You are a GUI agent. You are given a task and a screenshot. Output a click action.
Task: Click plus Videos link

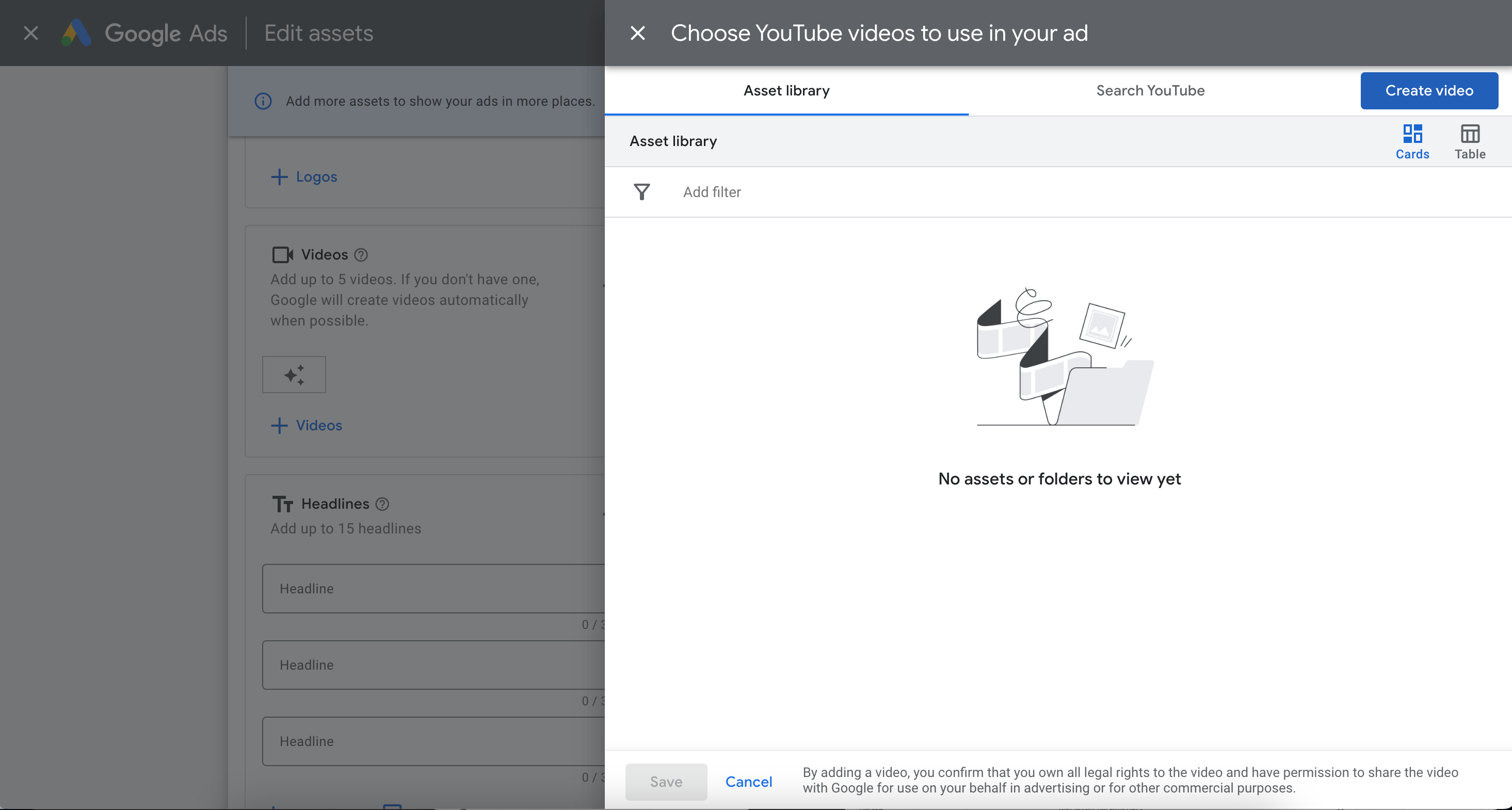pyautogui.click(x=307, y=425)
